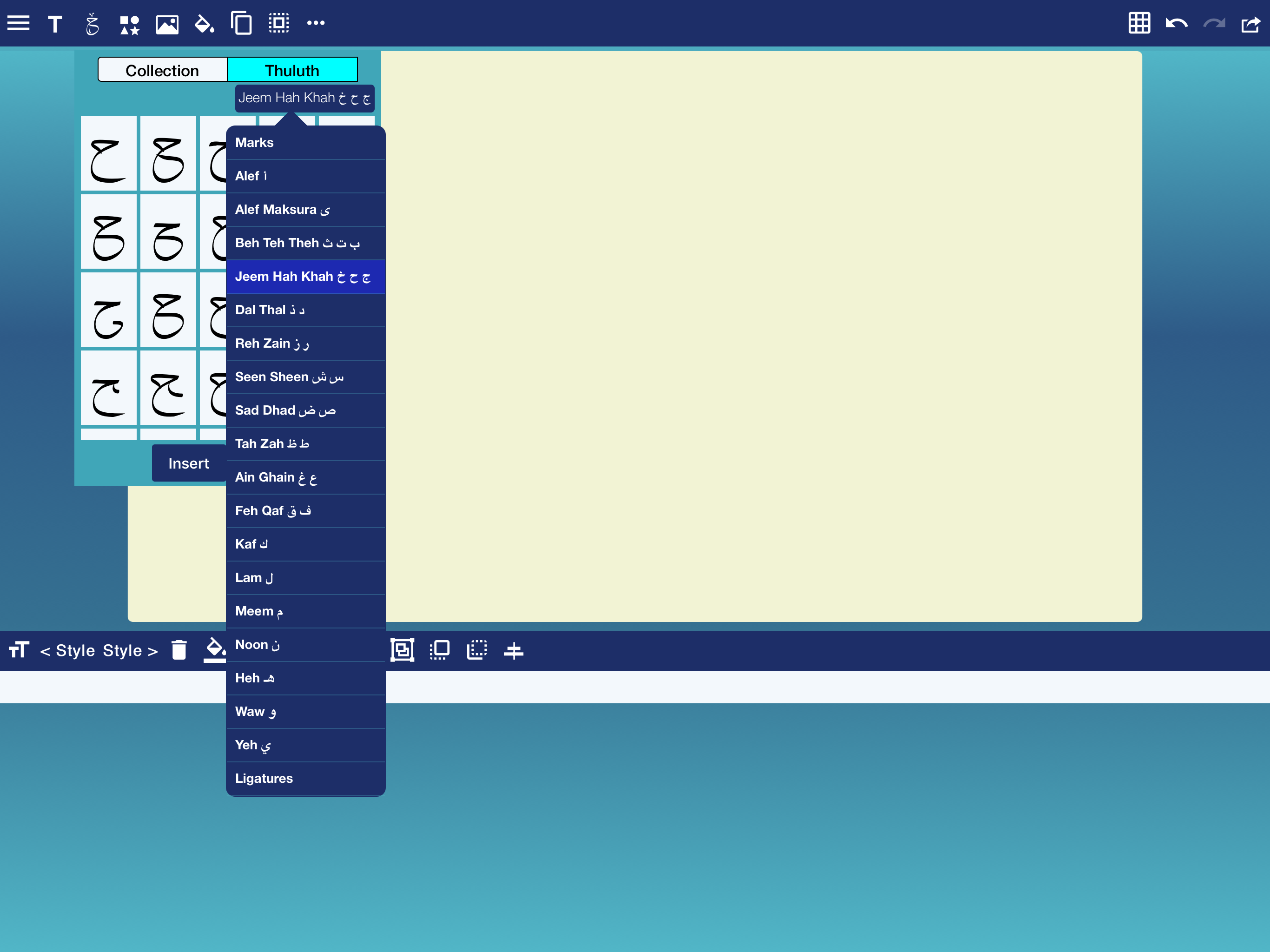Click the share export icon

point(1250,24)
